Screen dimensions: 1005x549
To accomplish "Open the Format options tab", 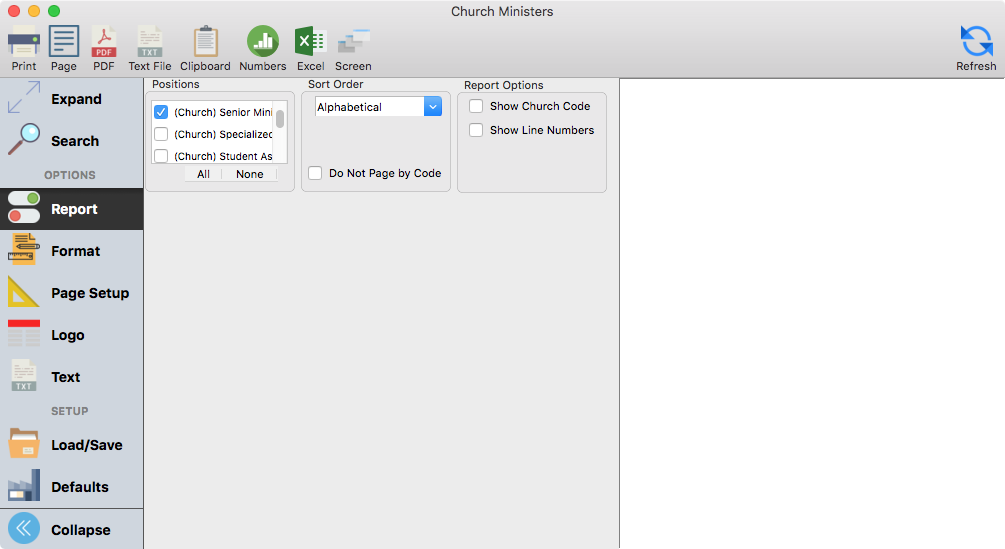I will point(71,251).
